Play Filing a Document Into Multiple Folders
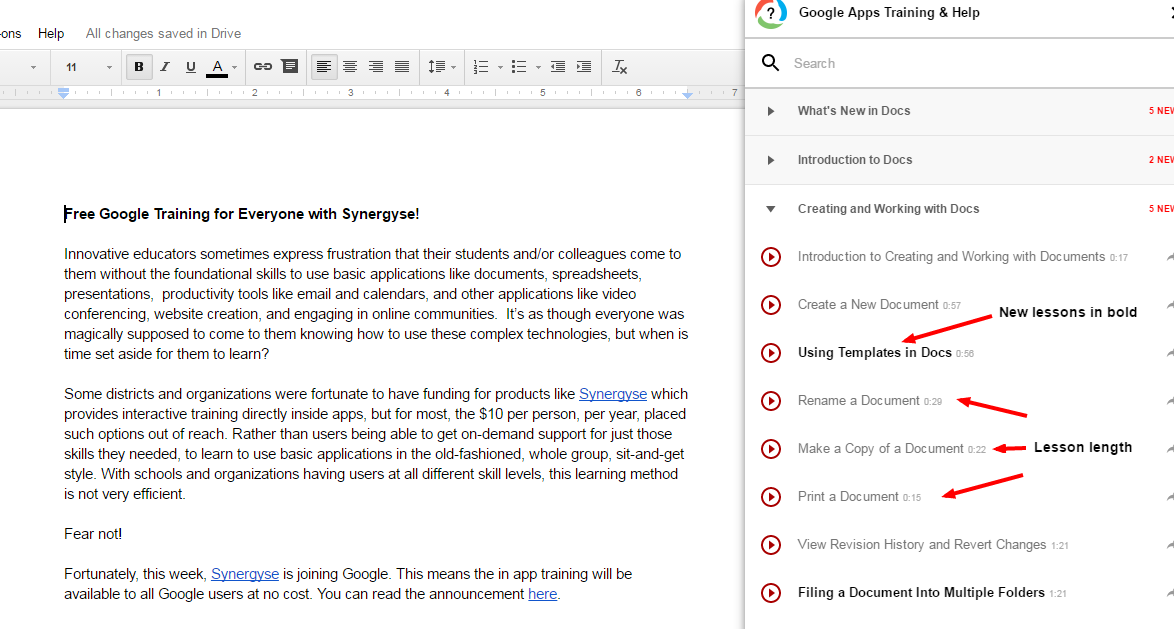This screenshot has width=1174, height=629. click(x=770, y=592)
